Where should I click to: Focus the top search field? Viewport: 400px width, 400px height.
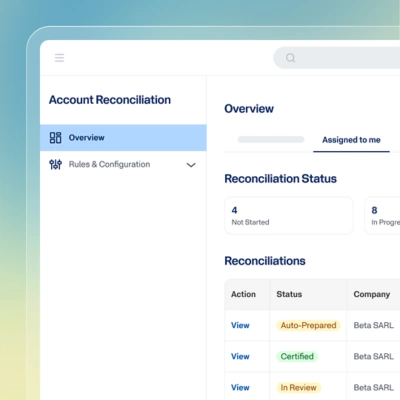tap(337, 58)
